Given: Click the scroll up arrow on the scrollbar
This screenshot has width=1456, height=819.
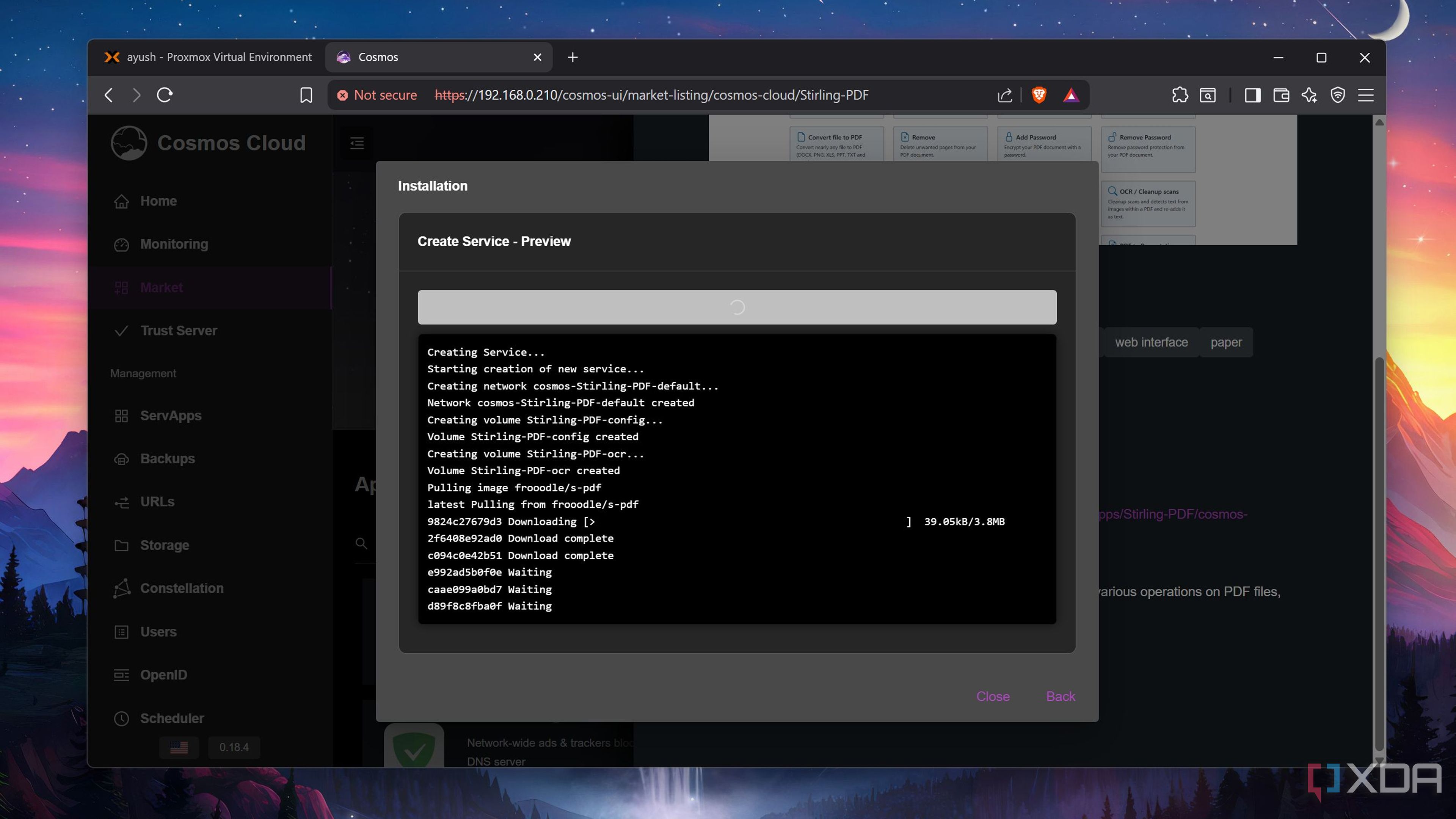Looking at the screenshot, I should tap(1379, 122).
